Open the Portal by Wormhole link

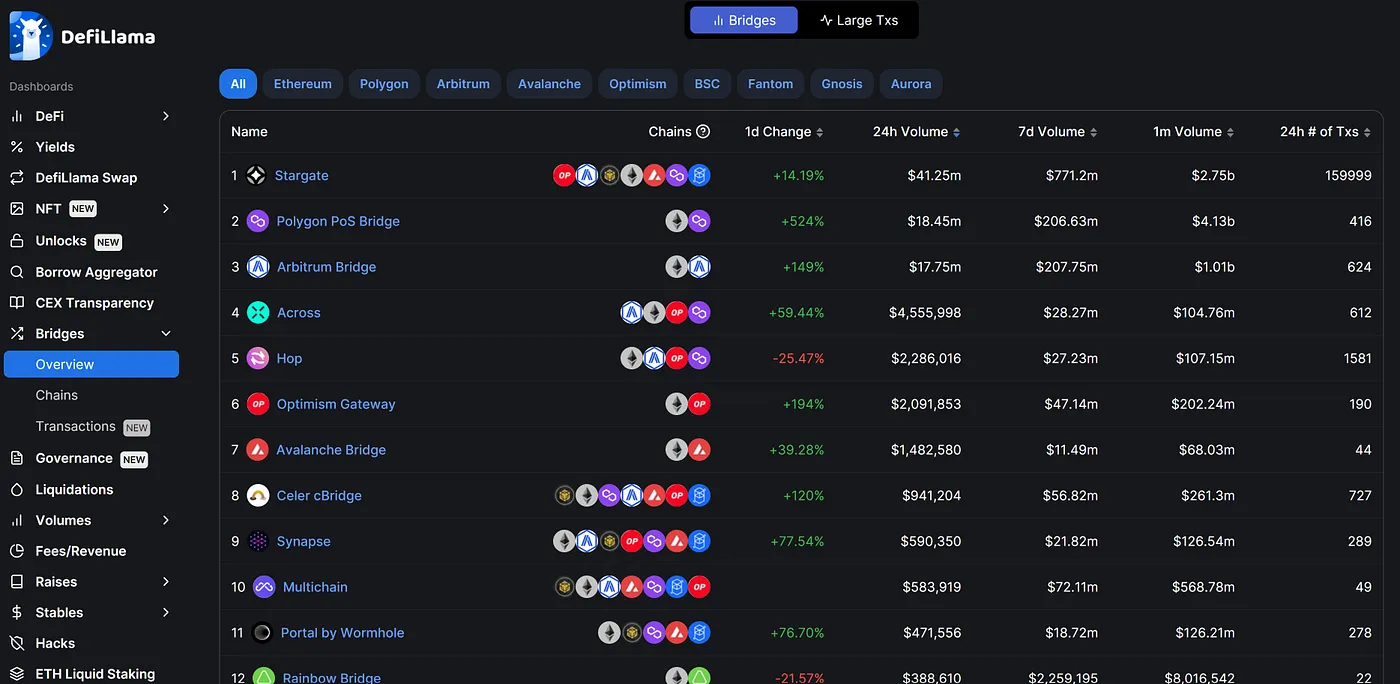(x=342, y=633)
